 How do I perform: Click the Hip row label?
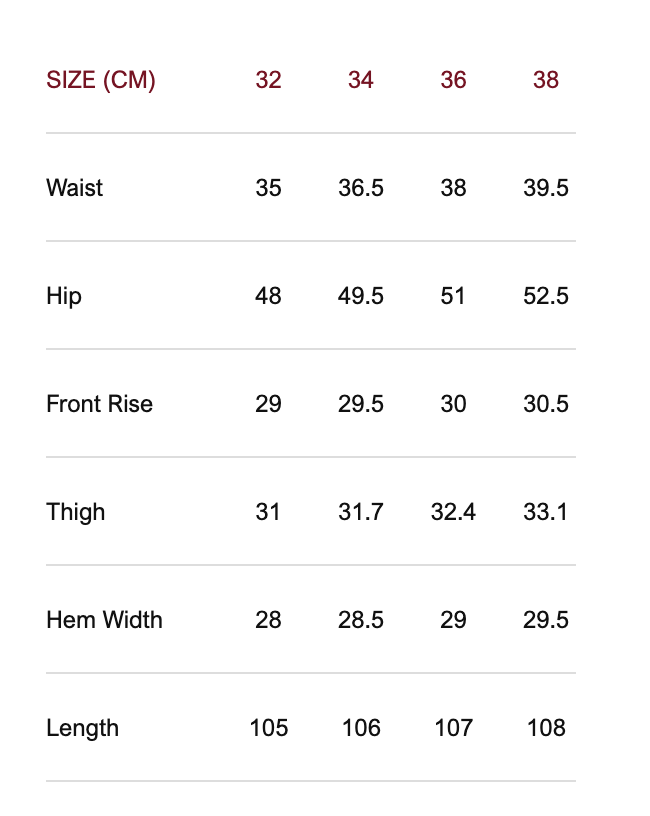[64, 296]
